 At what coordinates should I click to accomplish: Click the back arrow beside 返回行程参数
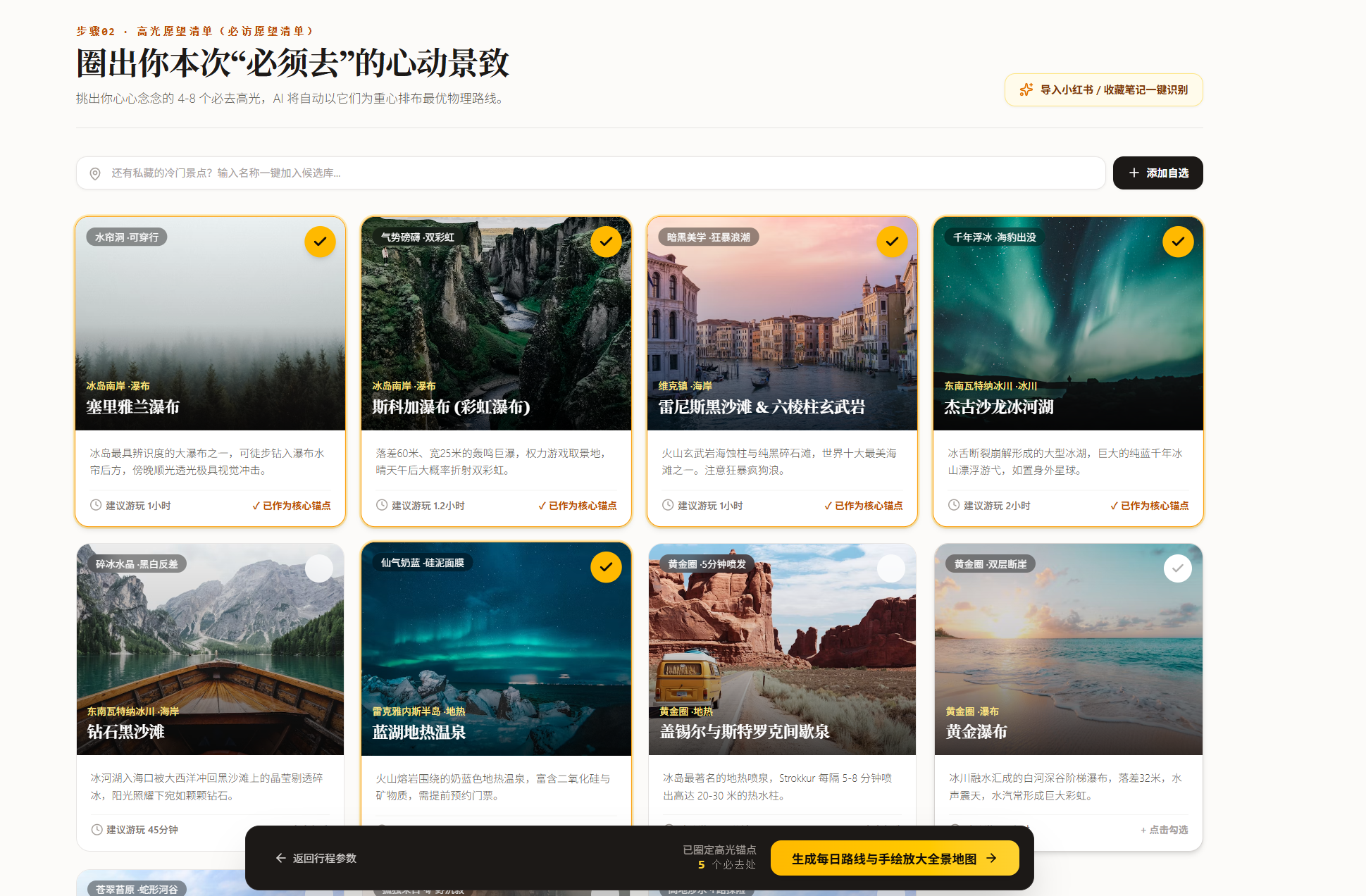click(280, 858)
